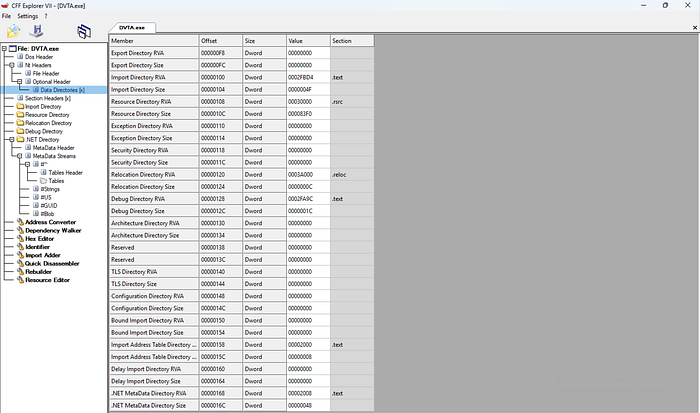Image resolution: width=700 pixels, height=413 pixels.
Task: Open the Settings menu
Action: click(28, 16)
